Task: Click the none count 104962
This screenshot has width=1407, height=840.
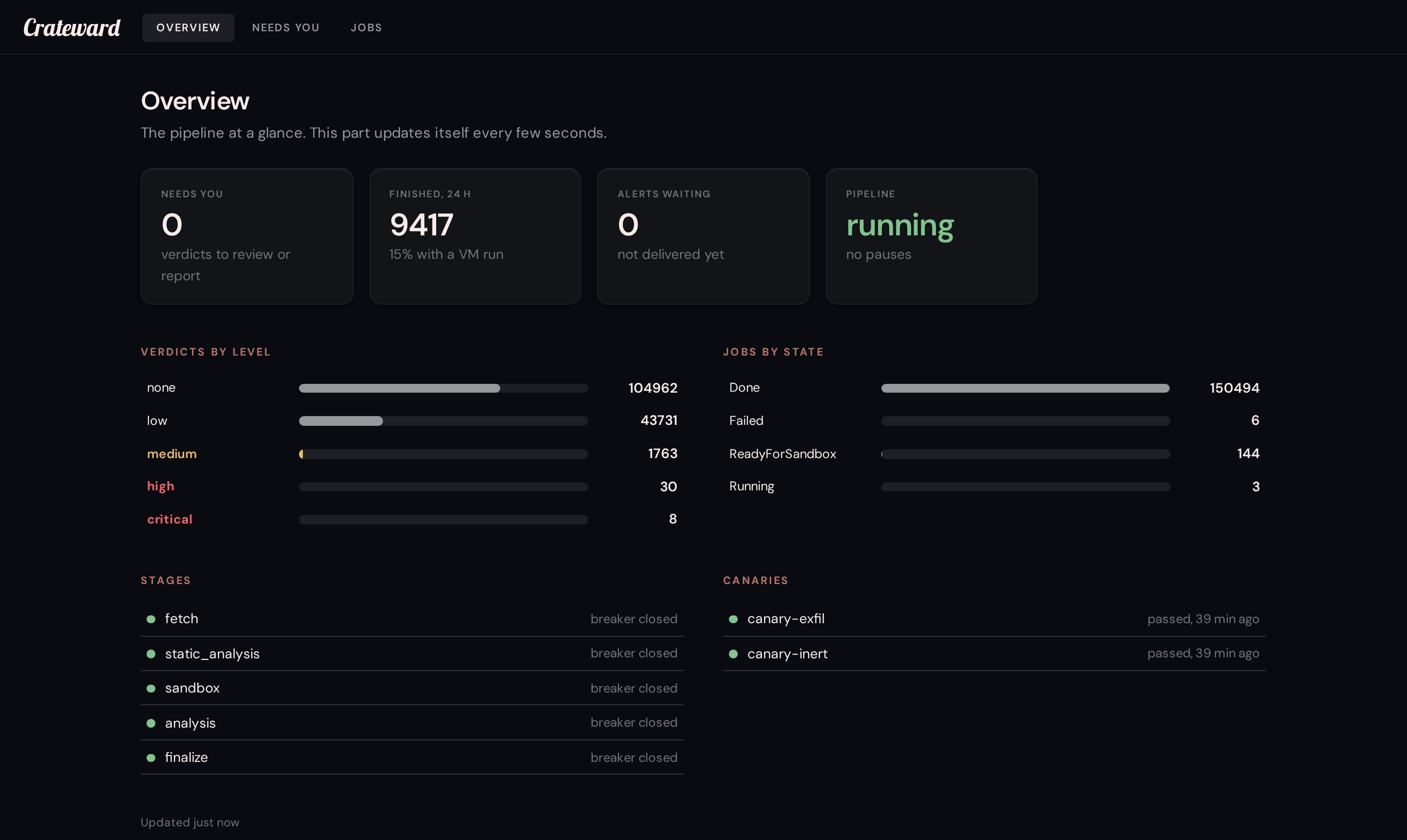Action: click(653, 388)
